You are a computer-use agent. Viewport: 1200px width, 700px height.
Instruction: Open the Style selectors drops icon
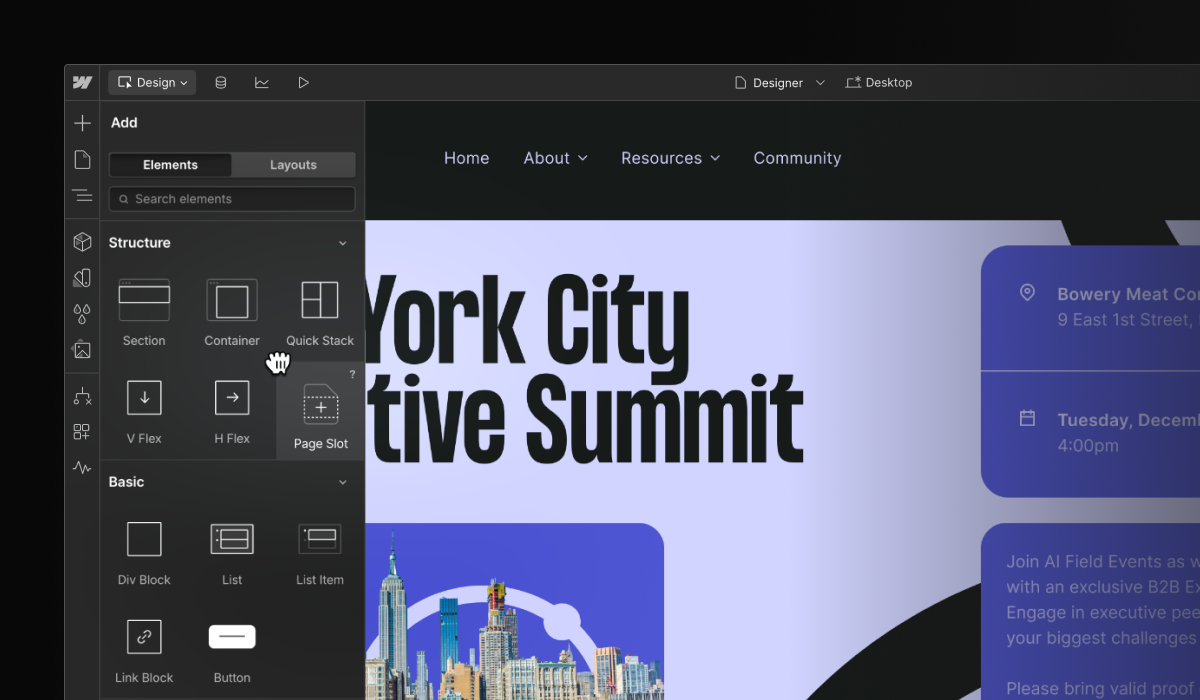coord(83,314)
